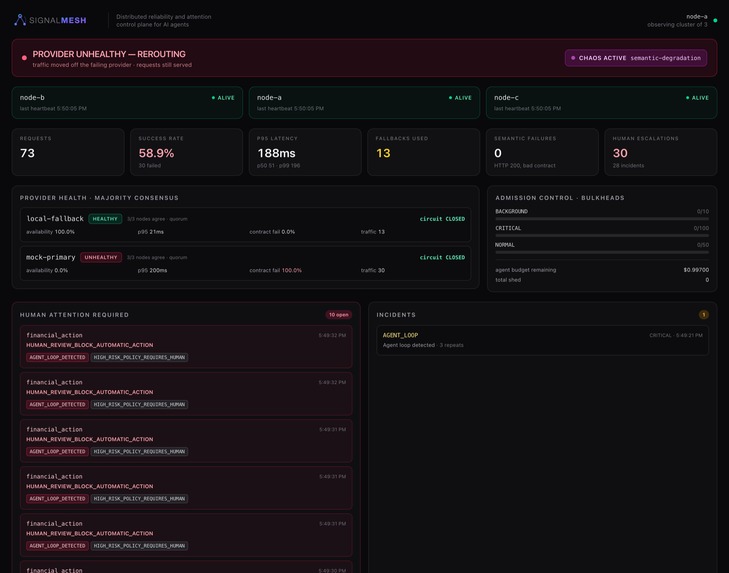Click 'contract fail 0.0%' value
This screenshot has width=729, height=573.
pos(272,232)
